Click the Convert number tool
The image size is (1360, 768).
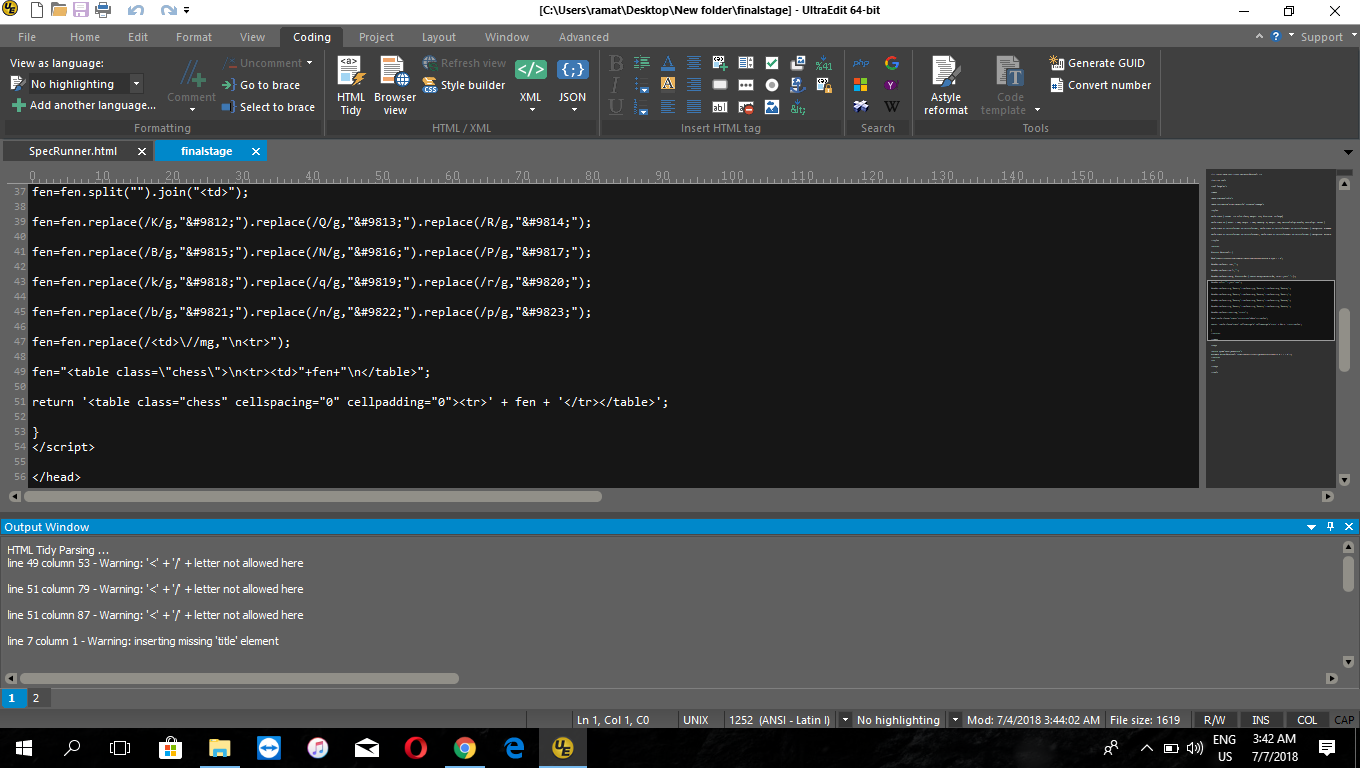(x=1099, y=85)
